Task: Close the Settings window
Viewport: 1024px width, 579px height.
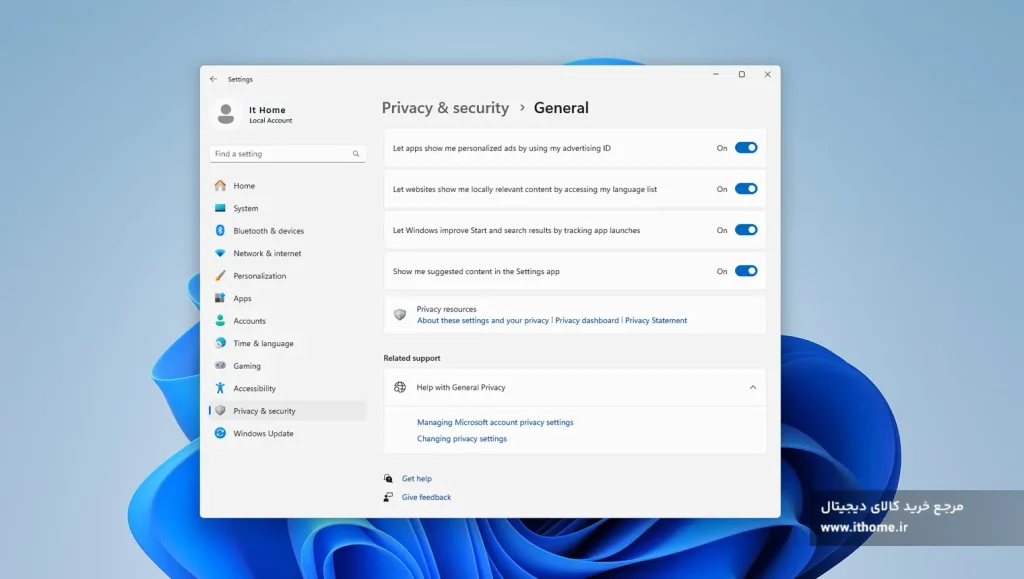Action: pos(767,74)
